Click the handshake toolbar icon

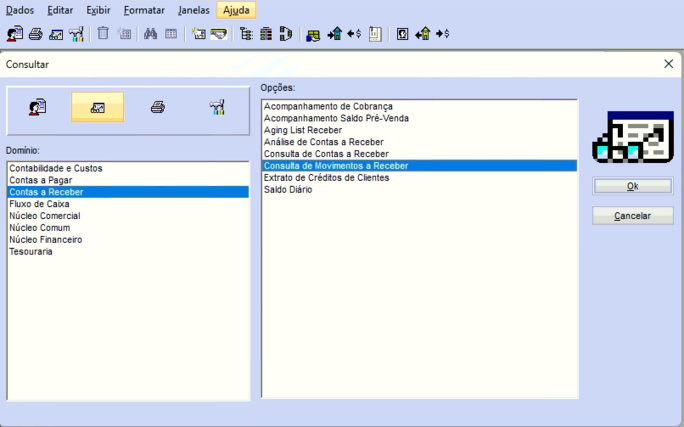click(219, 34)
